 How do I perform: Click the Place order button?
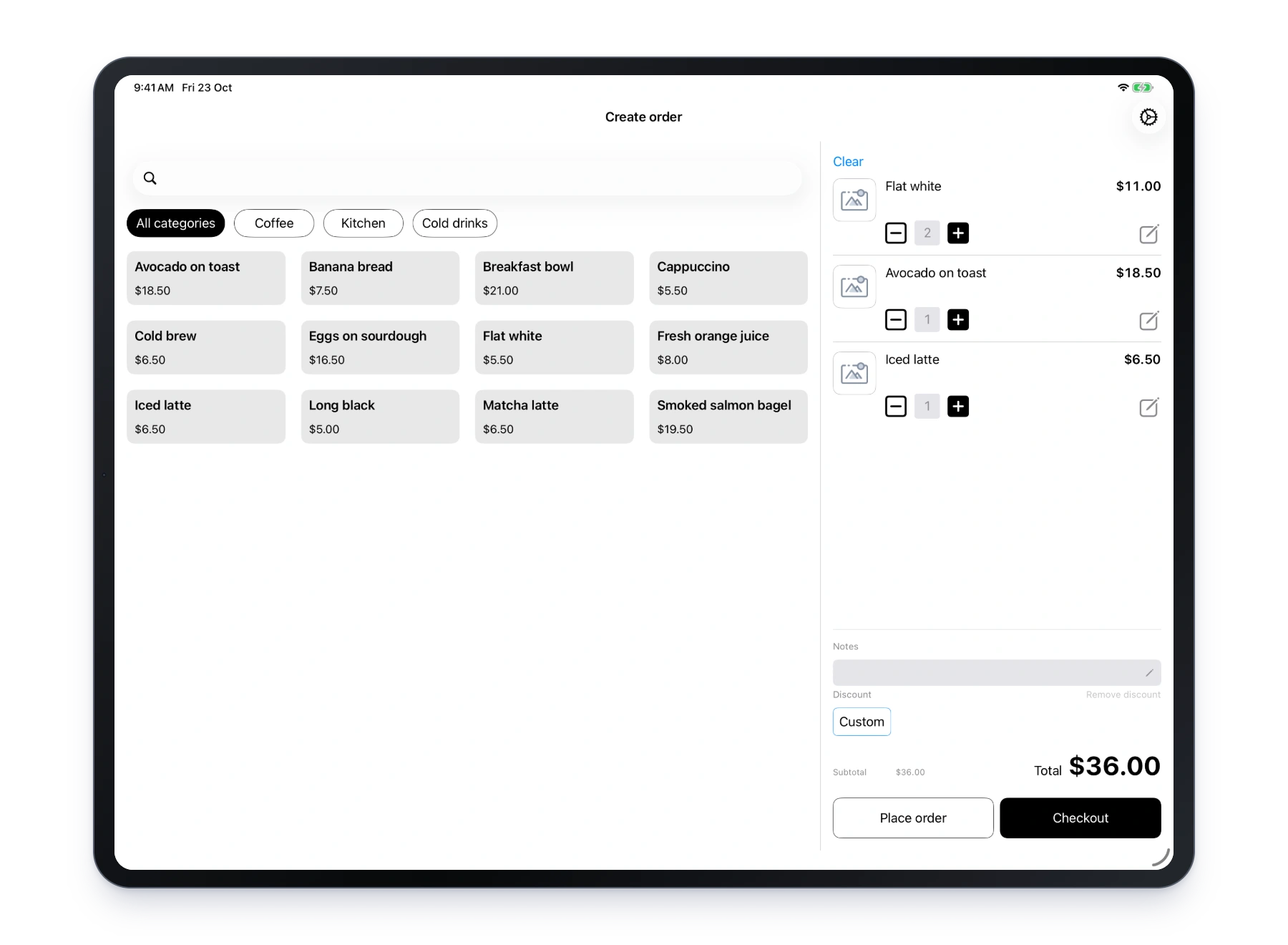point(913,818)
